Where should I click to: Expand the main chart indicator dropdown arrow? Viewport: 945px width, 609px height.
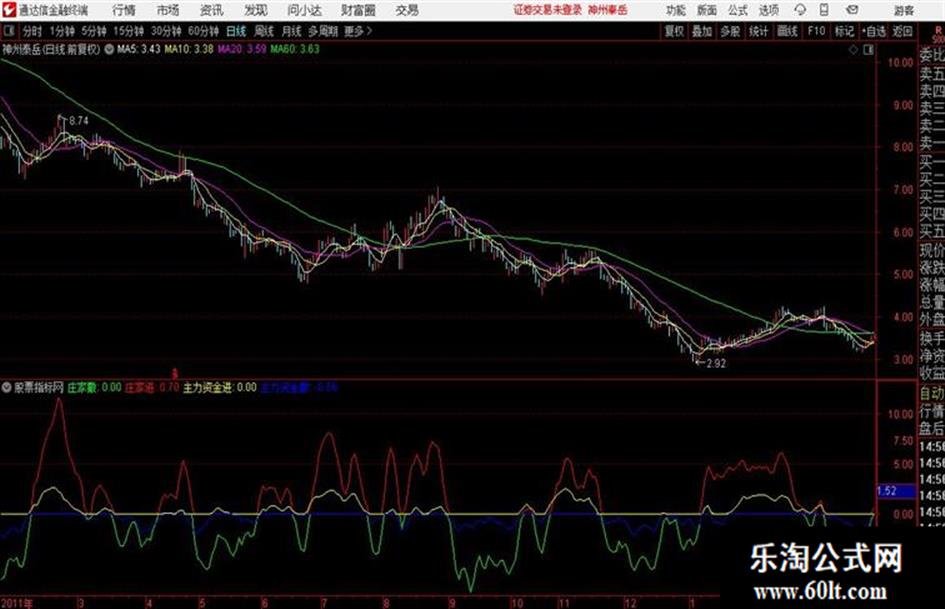[x=109, y=49]
